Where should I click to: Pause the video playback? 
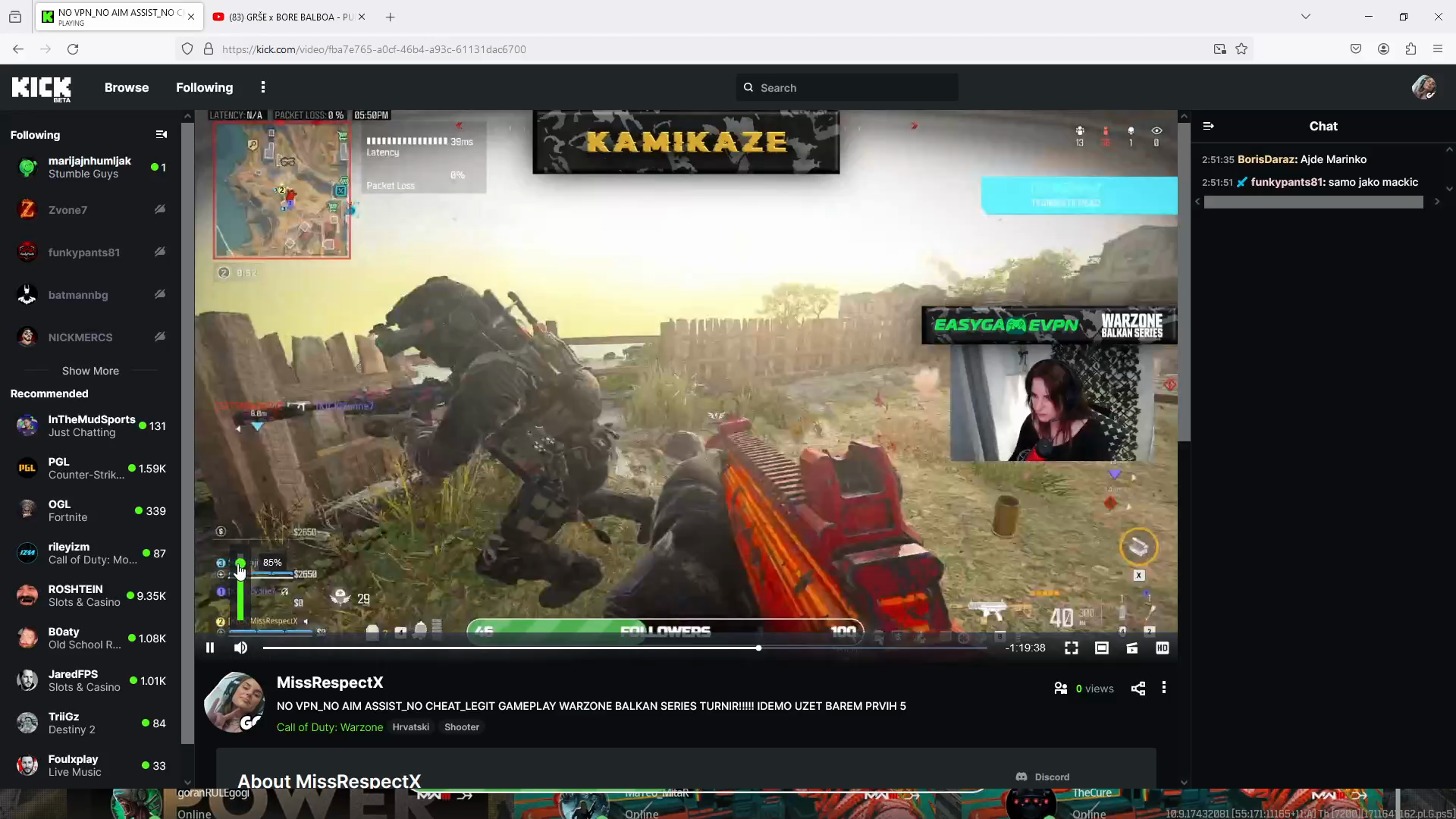pos(210,648)
